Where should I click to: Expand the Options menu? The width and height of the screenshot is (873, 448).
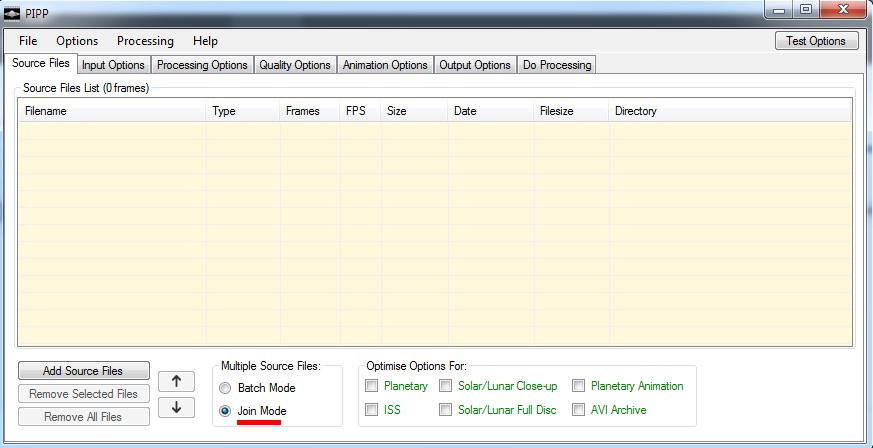77,41
